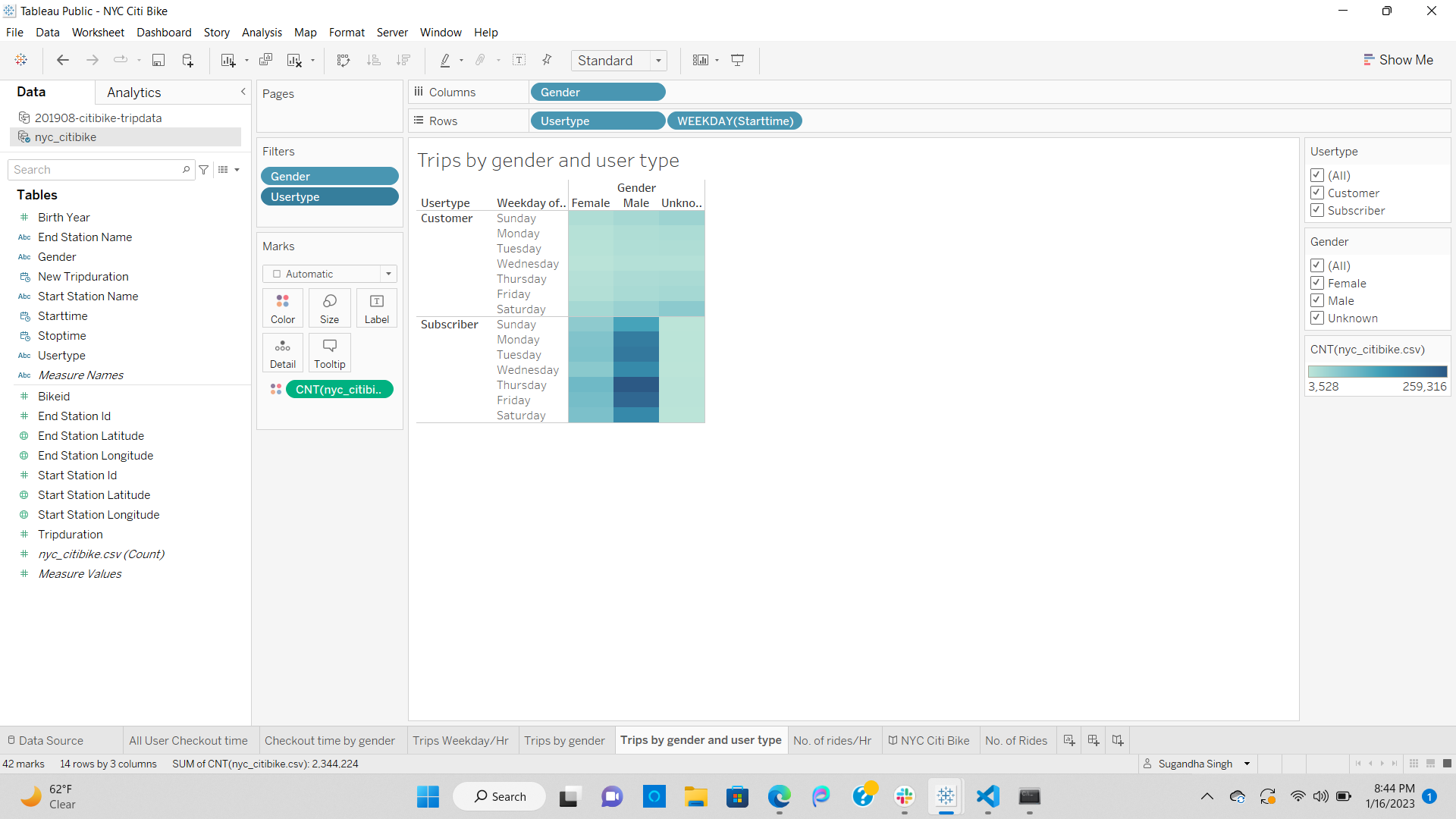Collapse the Data pane with chevron

click(243, 92)
